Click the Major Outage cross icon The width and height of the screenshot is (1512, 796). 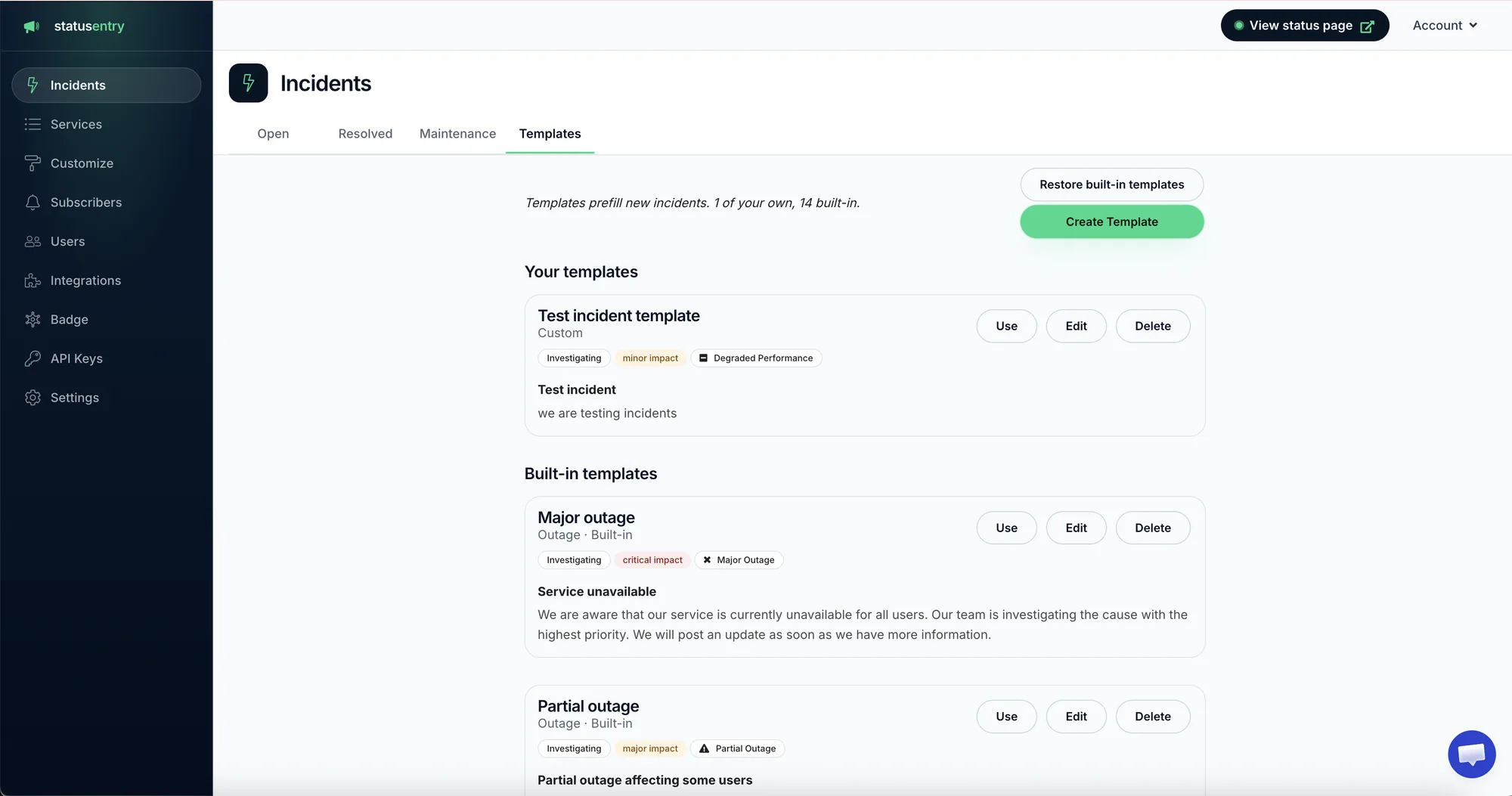(x=707, y=560)
